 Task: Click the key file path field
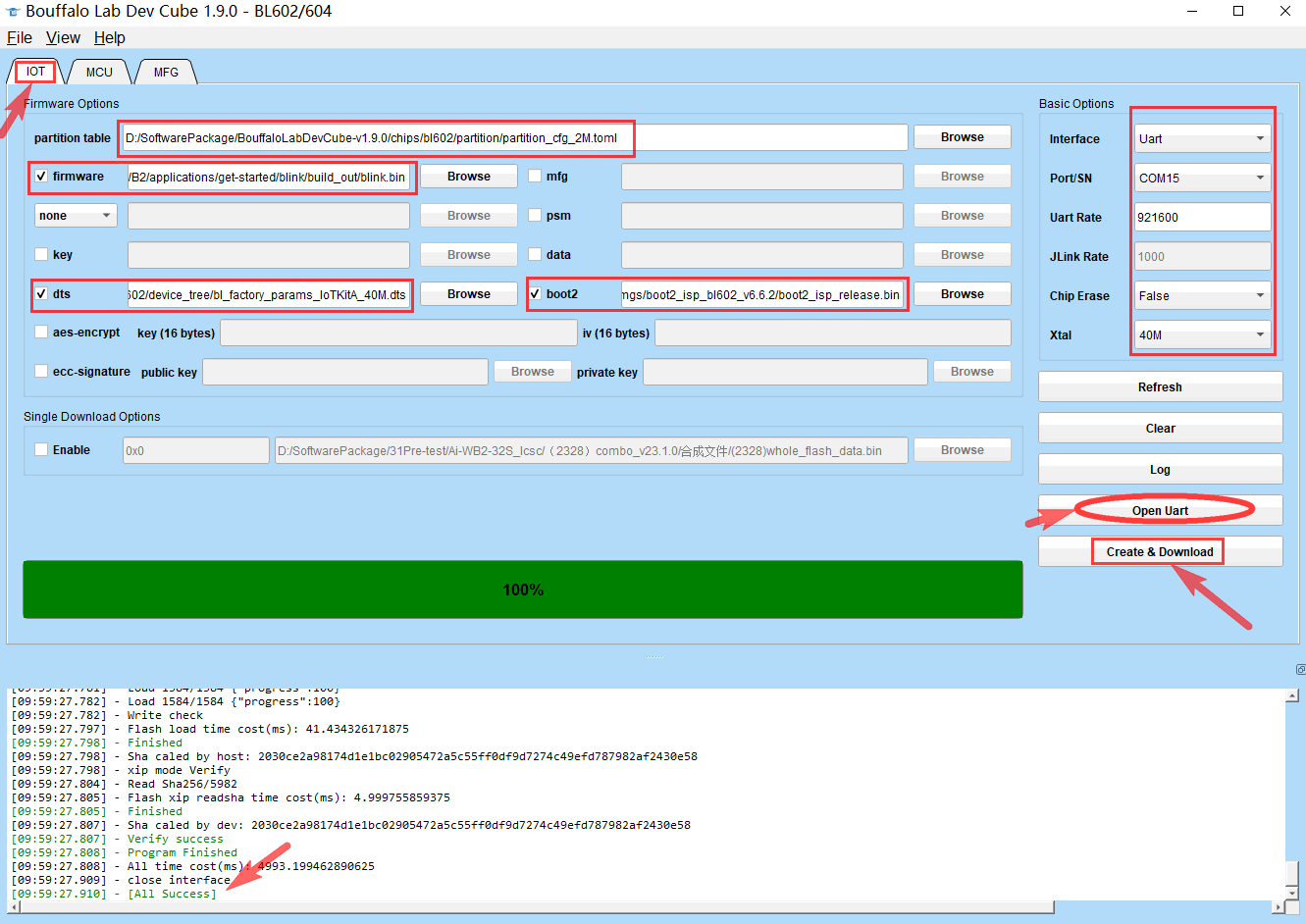click(x=269, y=255)
